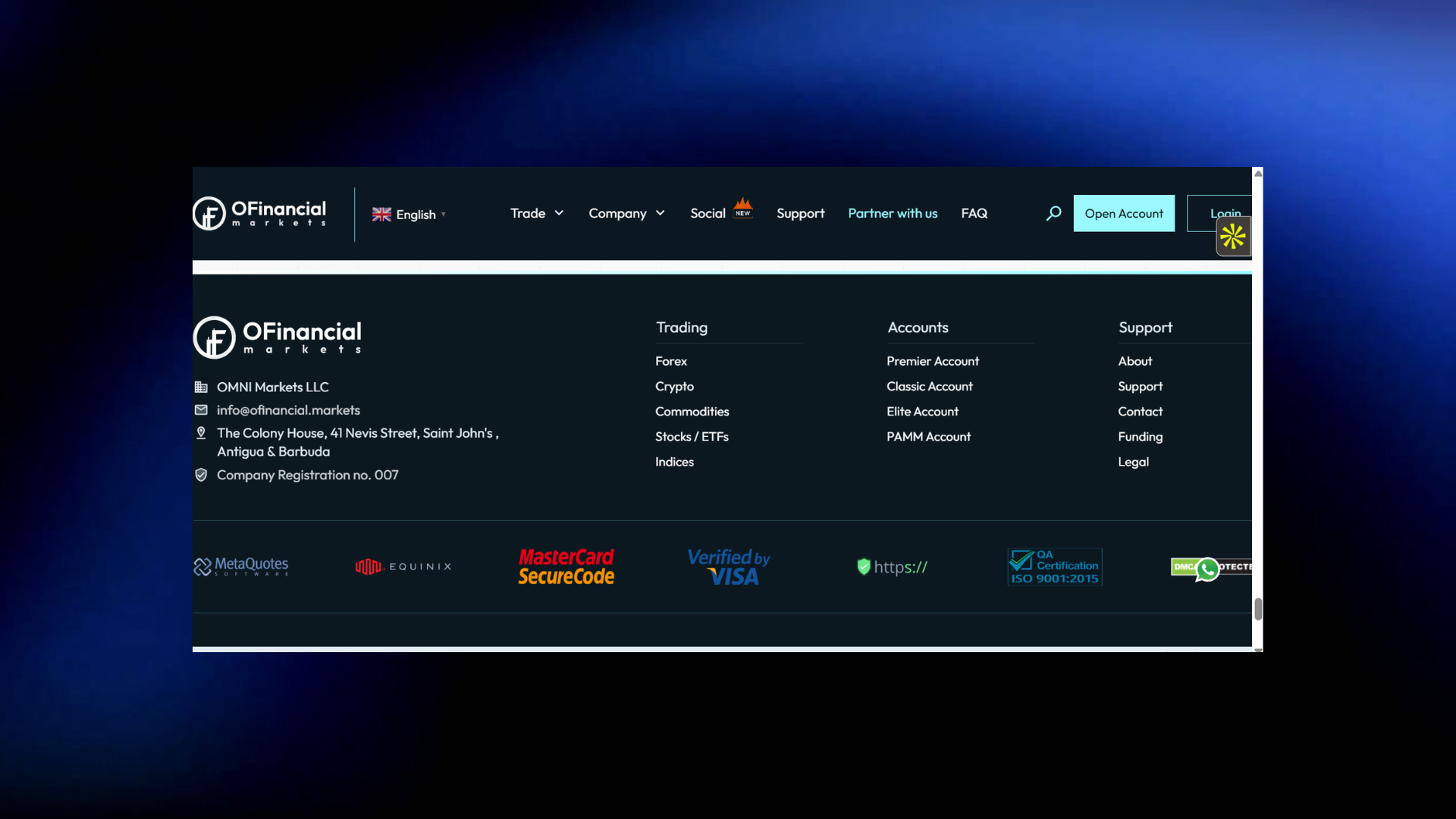Click the Login button
The width and height of the screenshot is (1456, 819).
click(1219, 213)
